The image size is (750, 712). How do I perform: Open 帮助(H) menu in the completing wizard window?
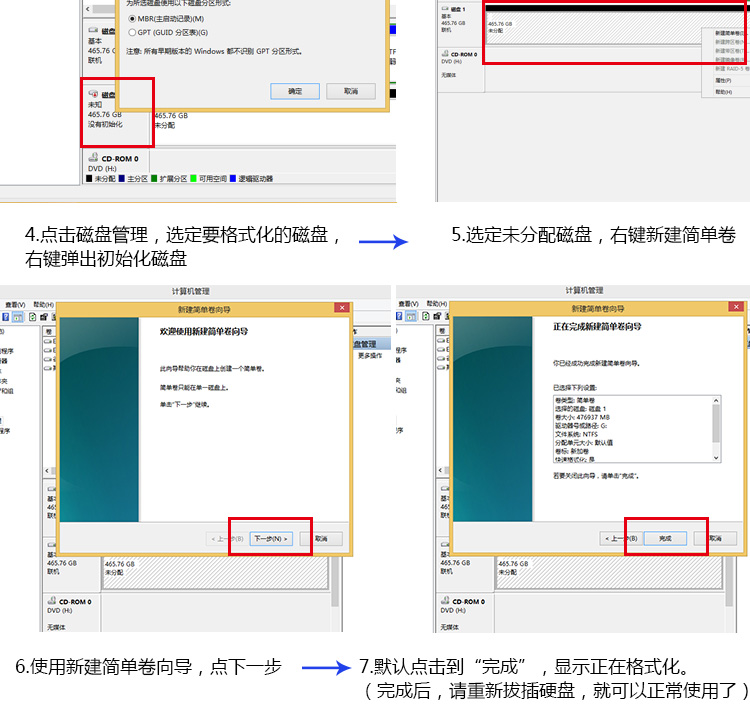click(437, 304)
